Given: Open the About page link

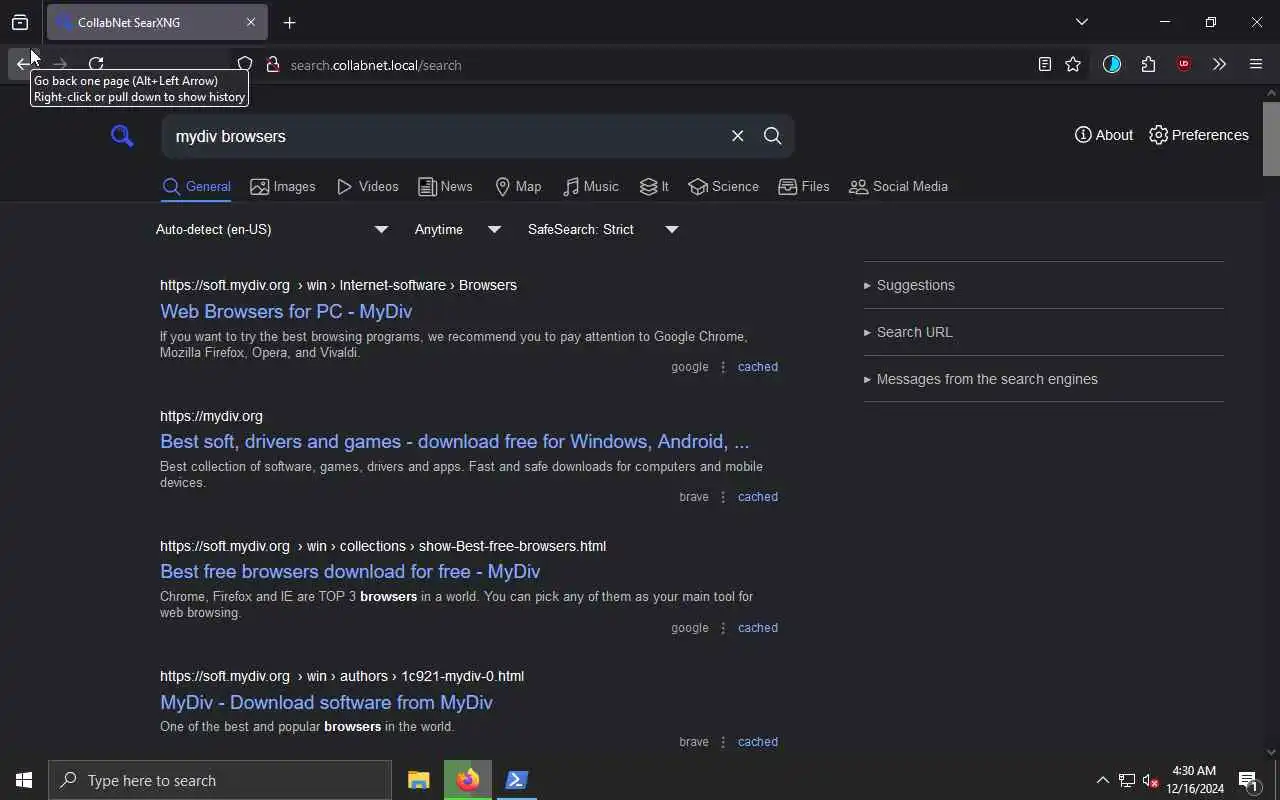Looking at the screenshot, I should [x=1104, y=135].
